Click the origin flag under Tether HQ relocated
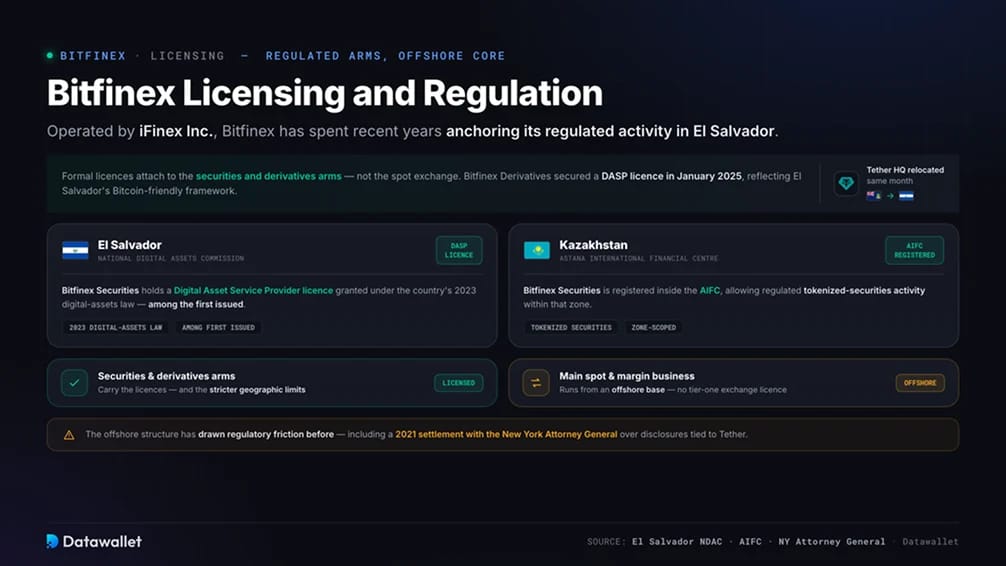Screen dimensions: 1006x566 pos(873,196)
